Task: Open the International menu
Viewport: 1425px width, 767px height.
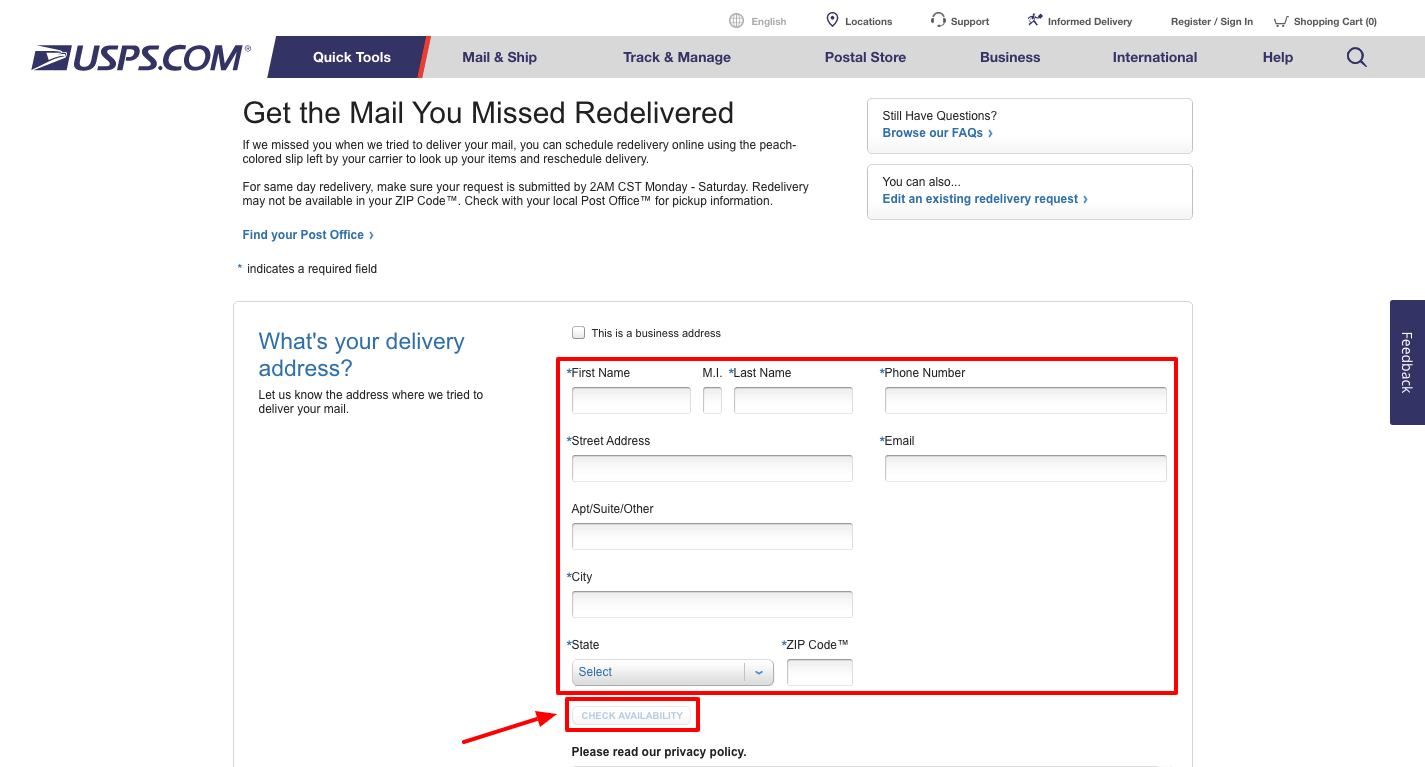Action: coord(1155,57)
